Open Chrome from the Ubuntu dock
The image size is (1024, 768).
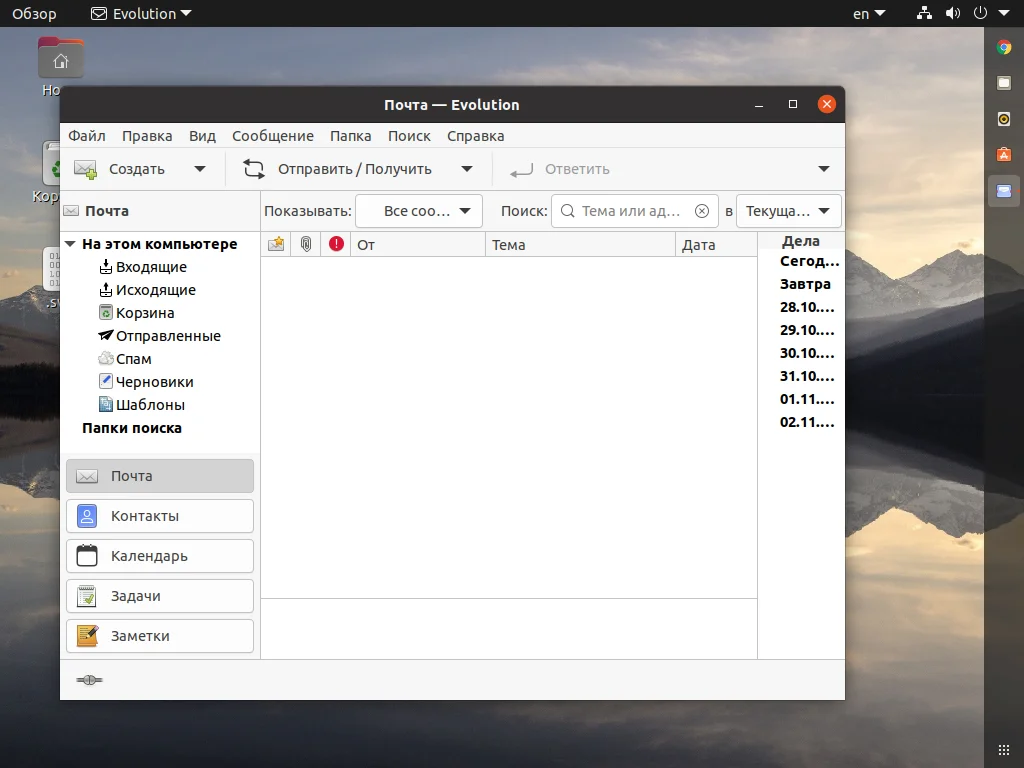(x=1004, y=46)
